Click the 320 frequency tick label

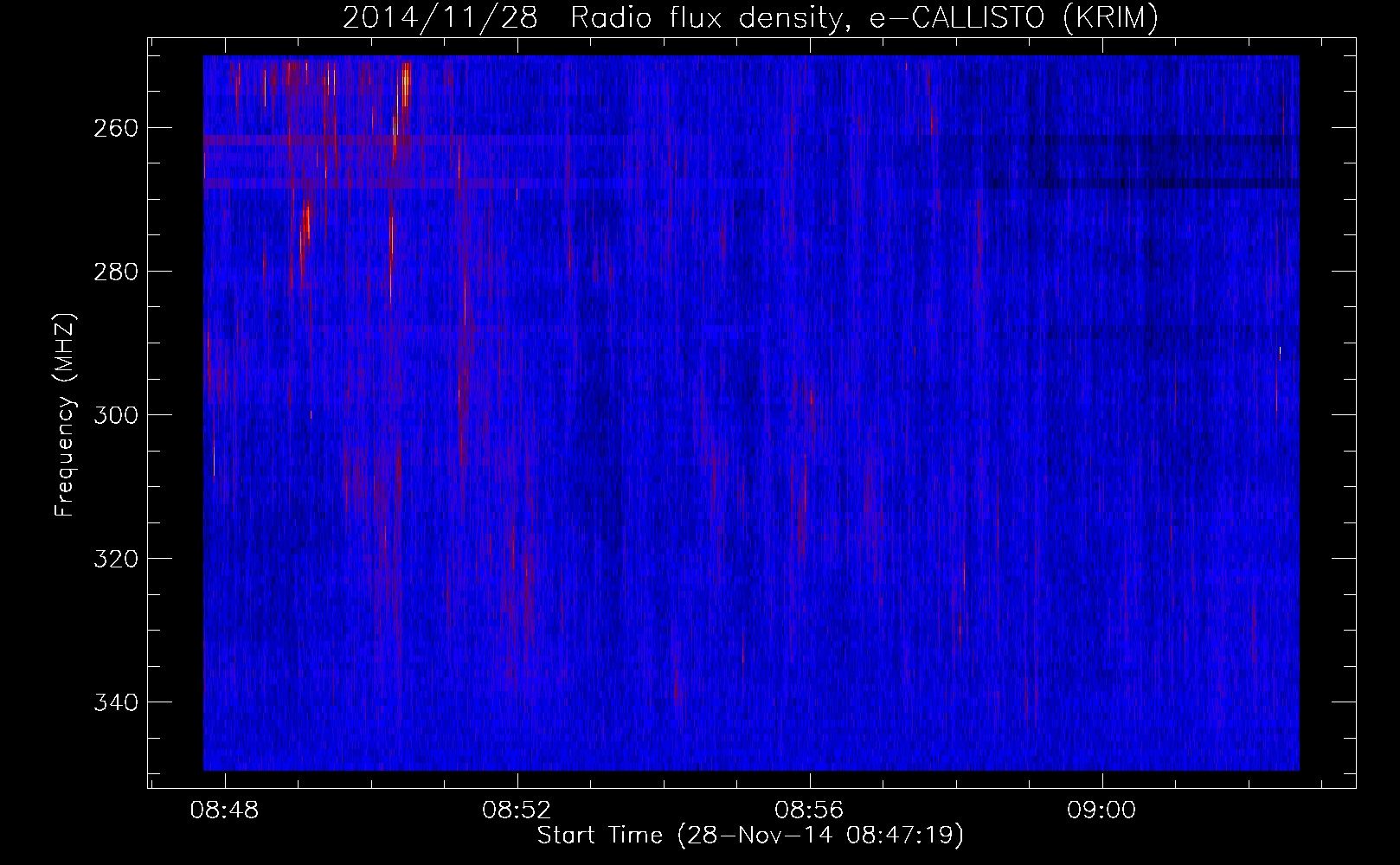pyautogui.click(x=114, y=559)
